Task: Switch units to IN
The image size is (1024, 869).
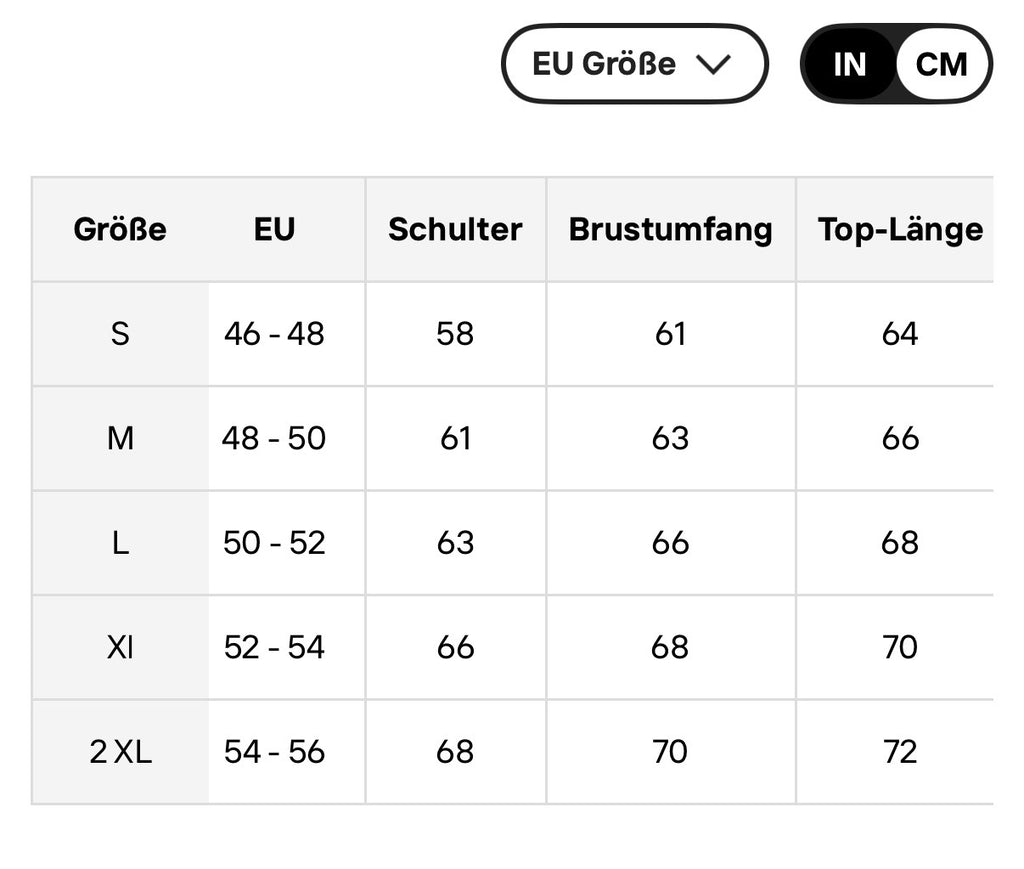Action: [849, 64]
